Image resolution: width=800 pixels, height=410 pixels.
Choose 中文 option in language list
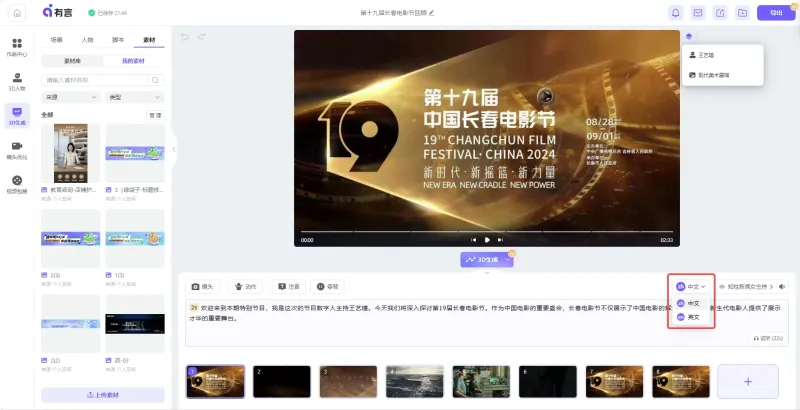691,303
